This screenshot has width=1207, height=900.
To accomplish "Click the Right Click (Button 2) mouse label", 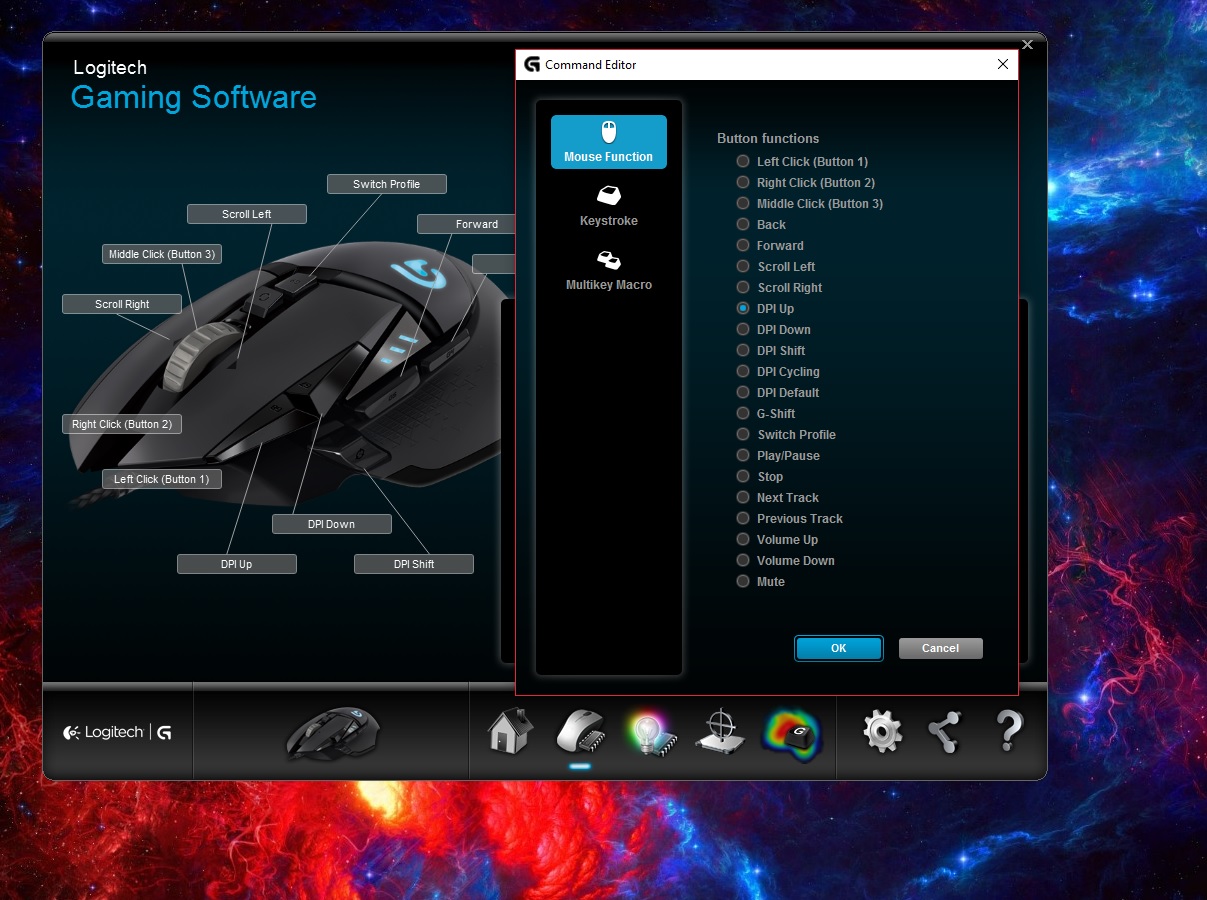I will [122, 424].
